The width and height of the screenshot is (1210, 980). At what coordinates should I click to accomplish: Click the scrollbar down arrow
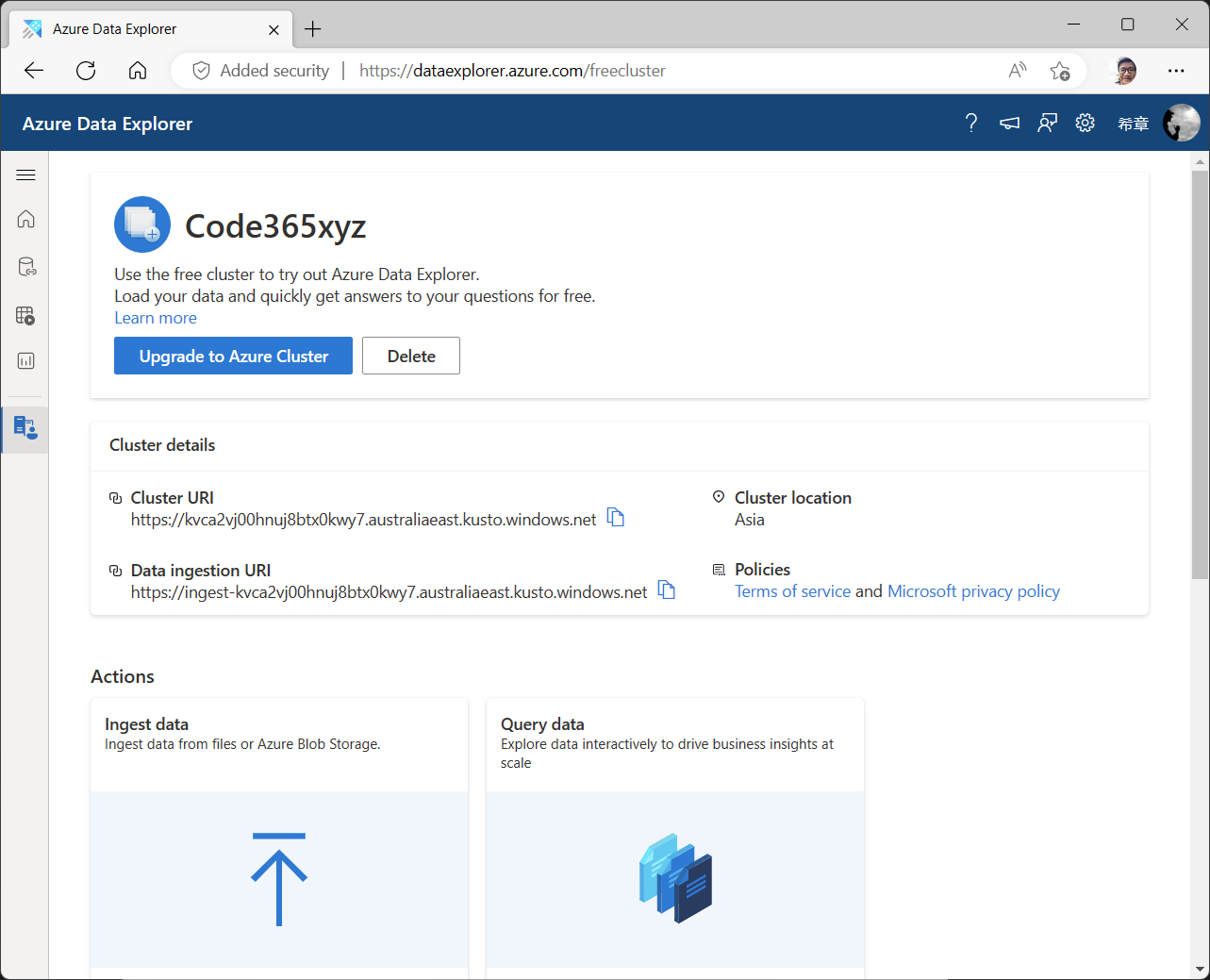pos(1201,970)
